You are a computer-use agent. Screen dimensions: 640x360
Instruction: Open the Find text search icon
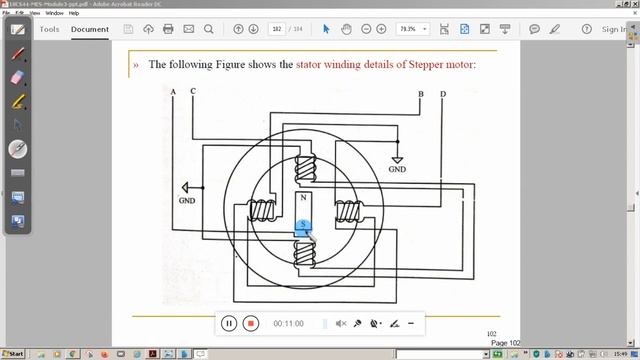point(209,29)
